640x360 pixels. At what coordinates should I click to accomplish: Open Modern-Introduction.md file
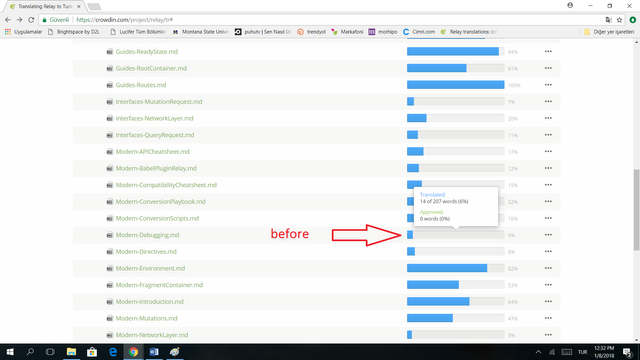(149, 302)
